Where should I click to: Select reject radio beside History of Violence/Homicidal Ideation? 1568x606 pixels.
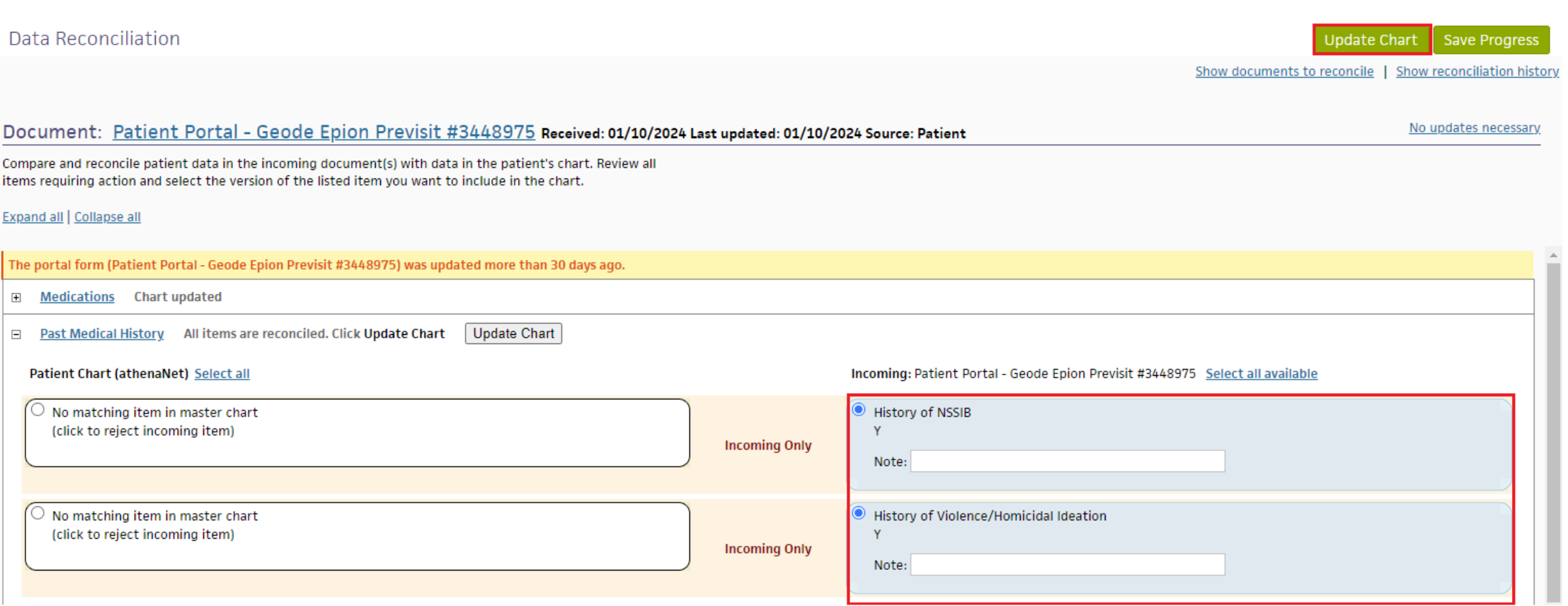tap(38, 513)
